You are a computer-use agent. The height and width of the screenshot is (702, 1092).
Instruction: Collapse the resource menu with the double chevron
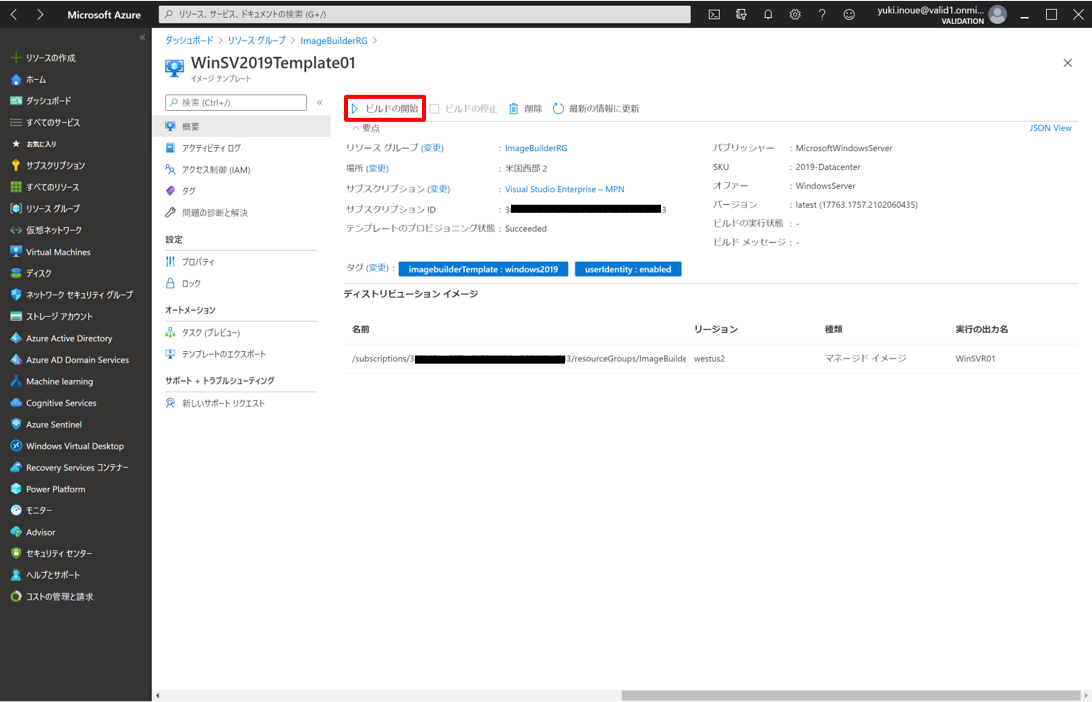pos(320,102)
